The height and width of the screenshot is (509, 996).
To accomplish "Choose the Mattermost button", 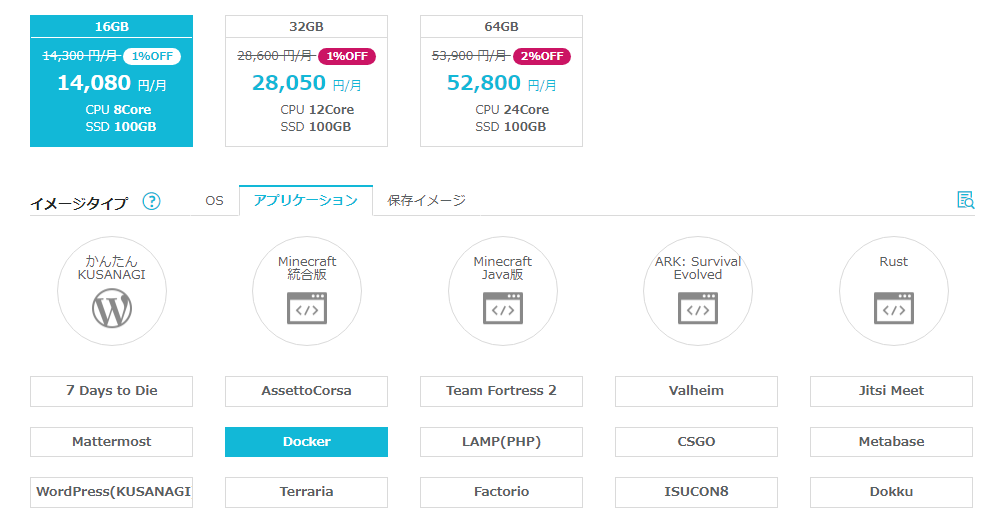I will pyautogui.click(x=112, y=442).
